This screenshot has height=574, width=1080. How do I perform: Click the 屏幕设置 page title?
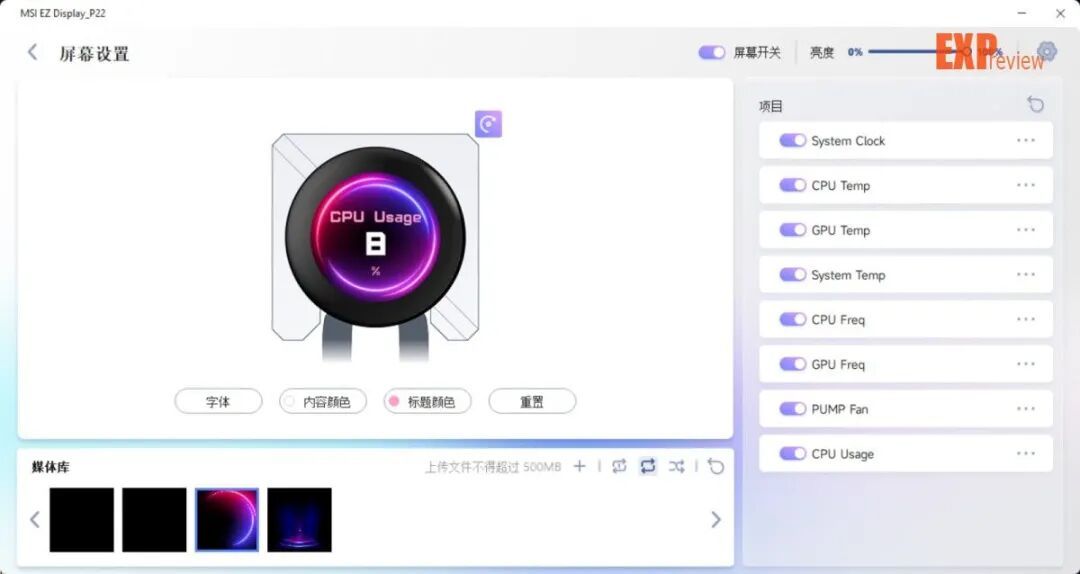pyautogui.click(x=94, y=54)
